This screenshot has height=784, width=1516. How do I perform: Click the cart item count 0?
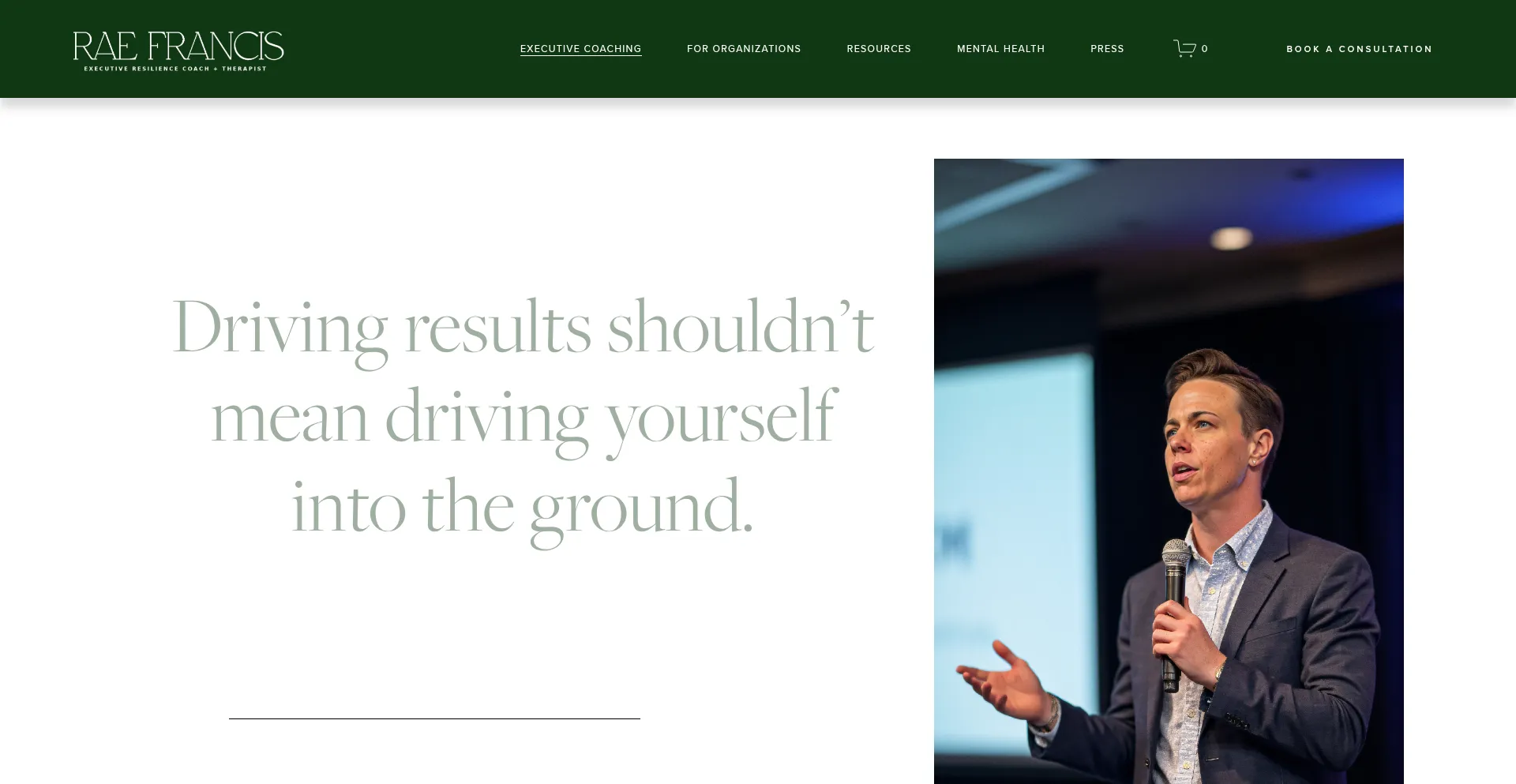(x=1205, y=49)
